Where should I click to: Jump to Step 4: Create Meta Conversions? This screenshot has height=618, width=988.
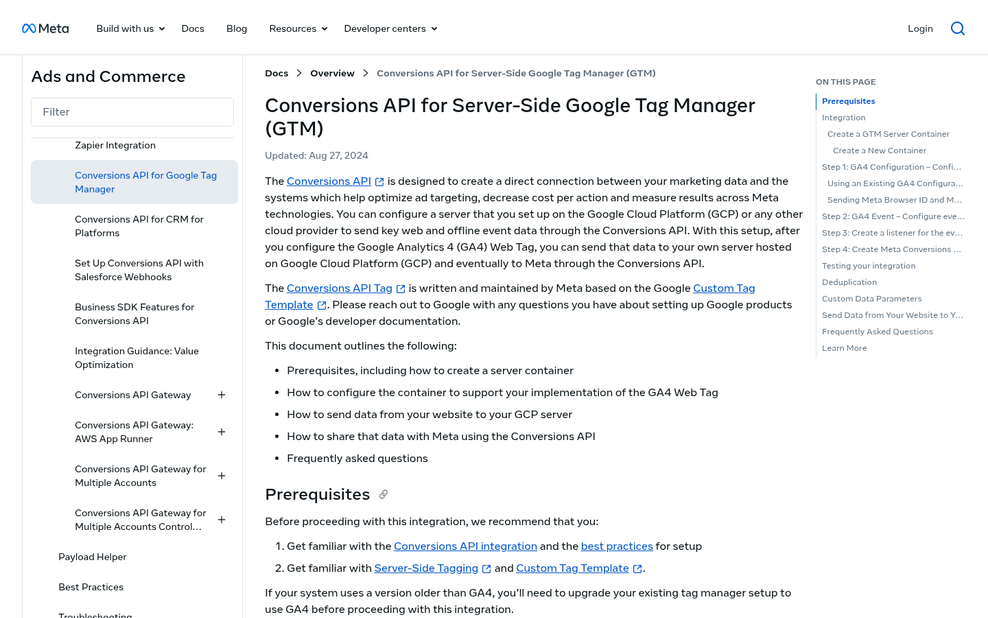point(892,249)
